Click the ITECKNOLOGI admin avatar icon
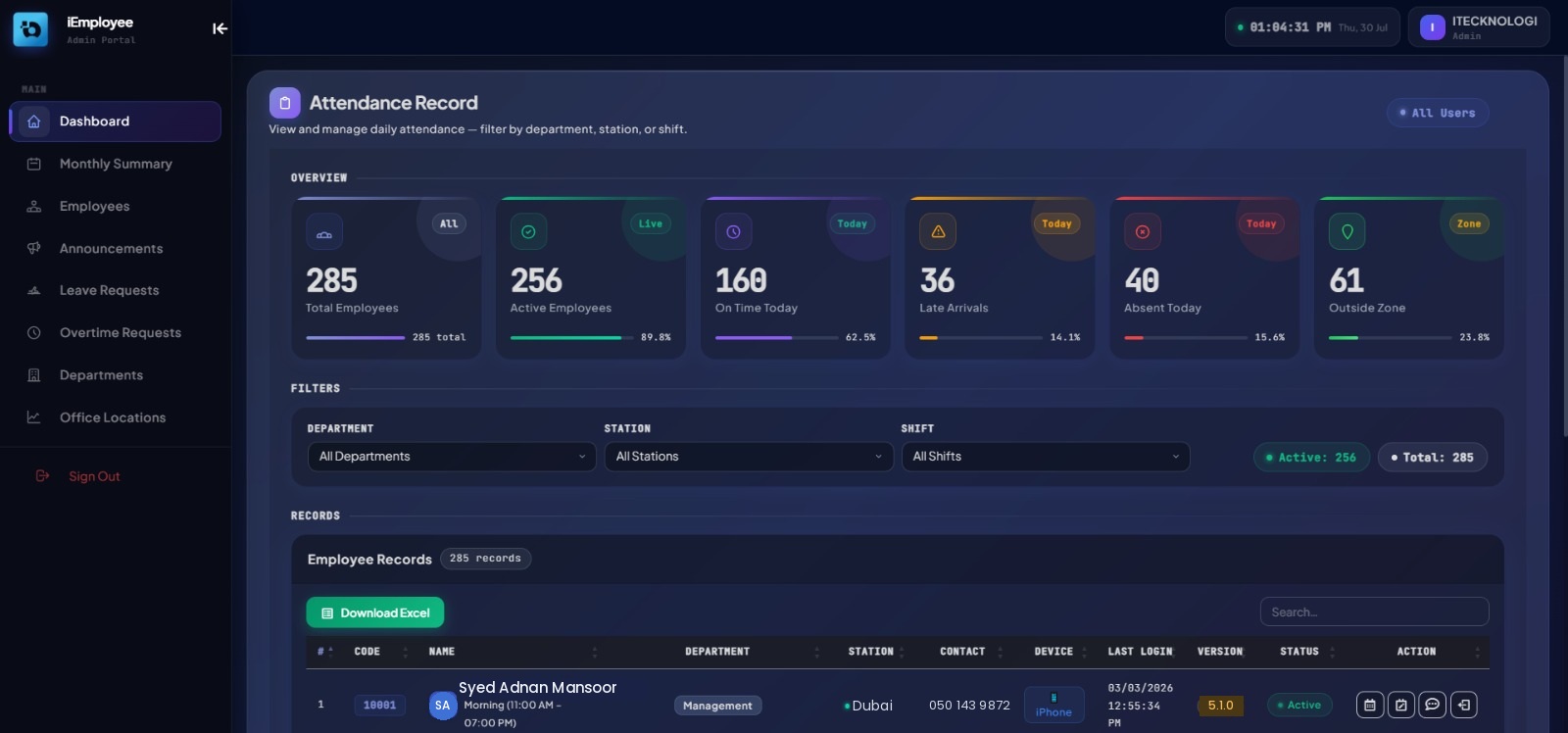1568x733 pixels. [x=1433, y=27]
